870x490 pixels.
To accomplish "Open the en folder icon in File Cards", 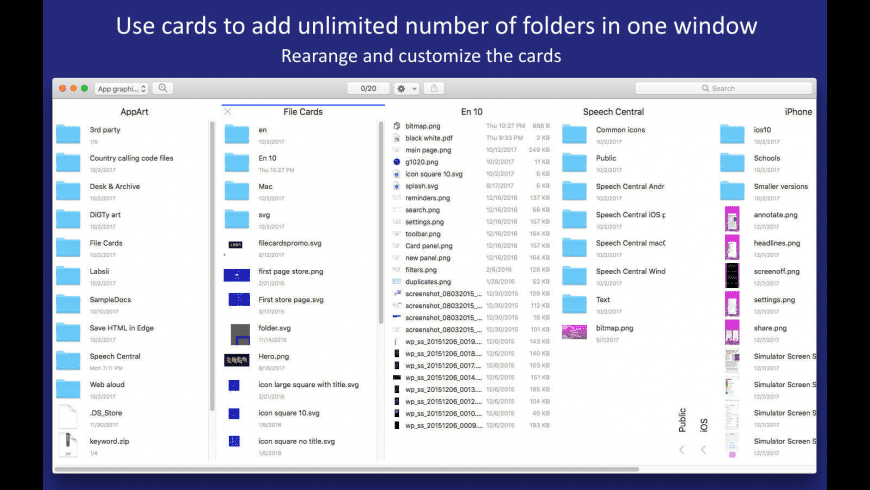I will tap(237, 134).
